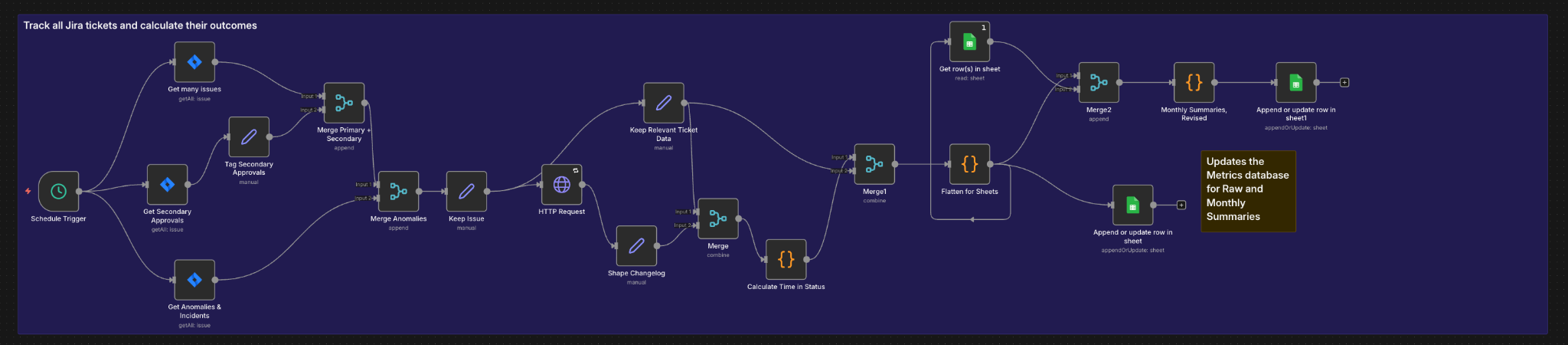Select the Merge2 append node

tap(1099, 82)
